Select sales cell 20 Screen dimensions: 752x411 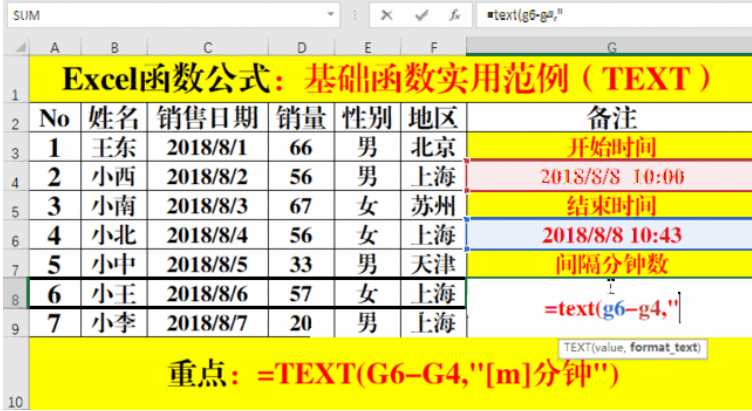301,323
